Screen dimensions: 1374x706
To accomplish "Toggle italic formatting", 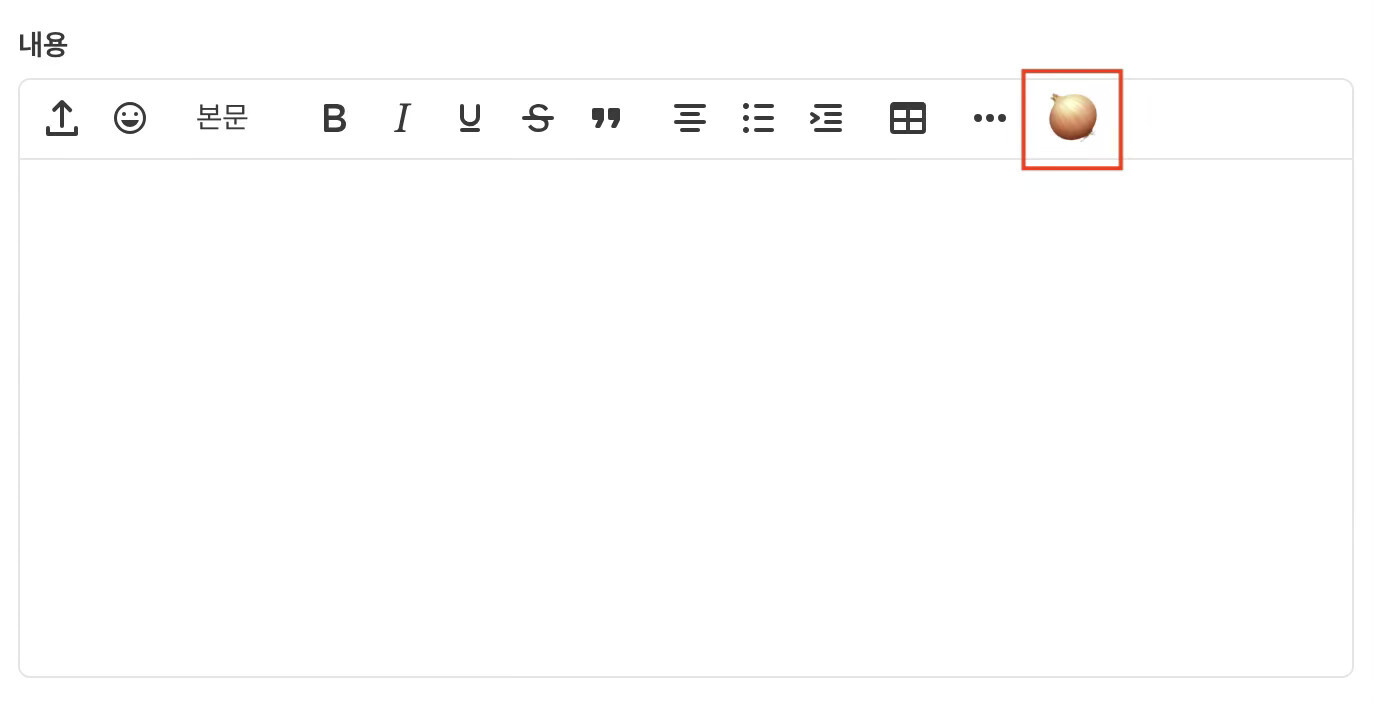I will [x=402, y=118].
